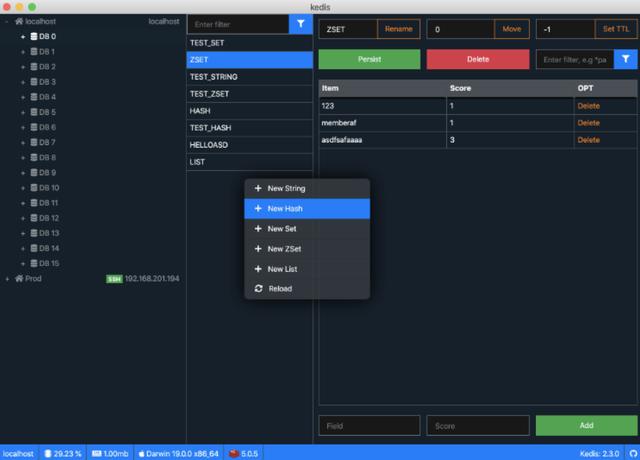Image resolution: width=640 pixels, height=460 pixels.
Task: Focus the database index field showing 0
Action: coord(460,29)
